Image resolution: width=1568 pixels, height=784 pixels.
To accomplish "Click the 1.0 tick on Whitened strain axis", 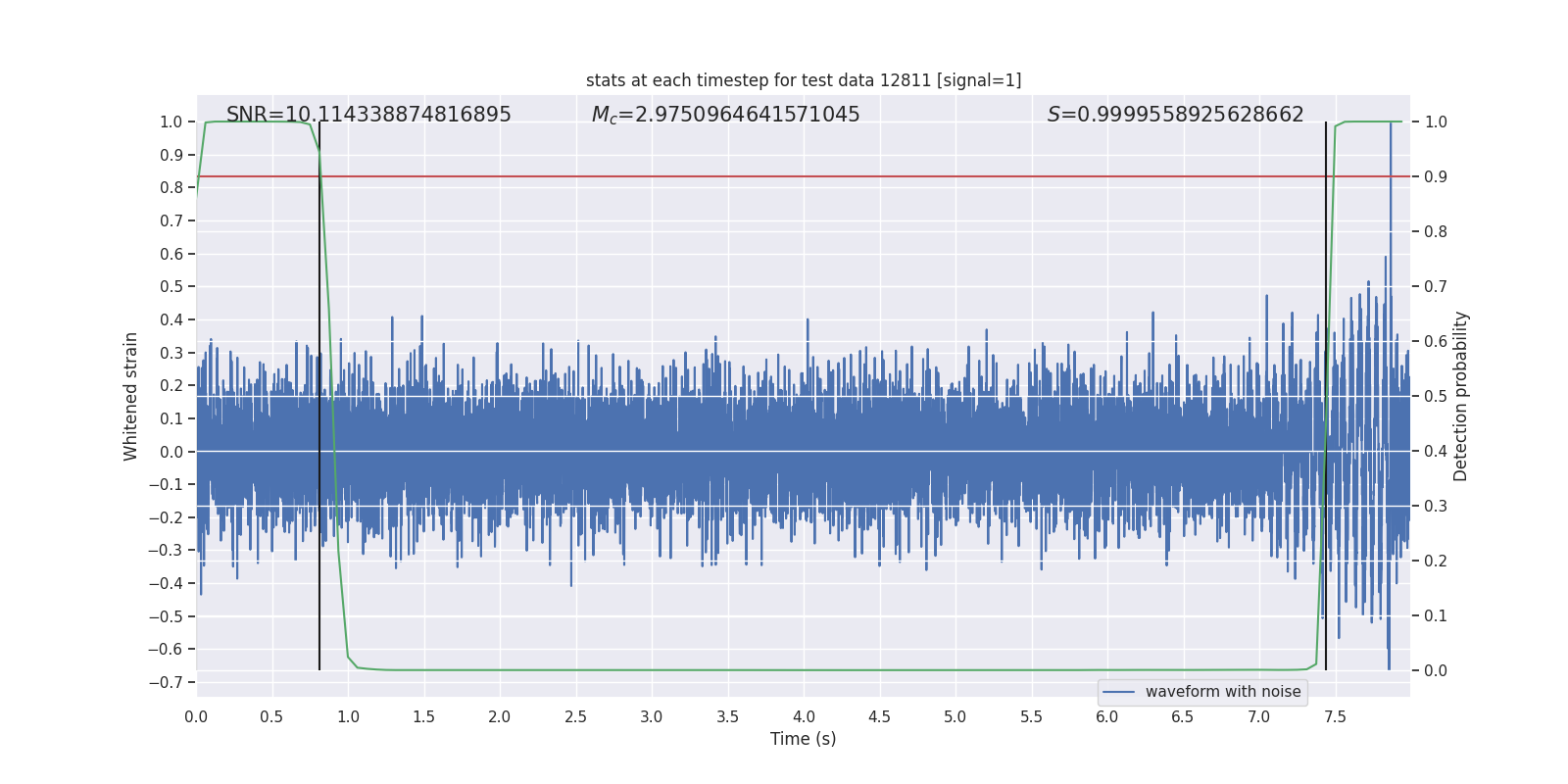I will point(171,122).
